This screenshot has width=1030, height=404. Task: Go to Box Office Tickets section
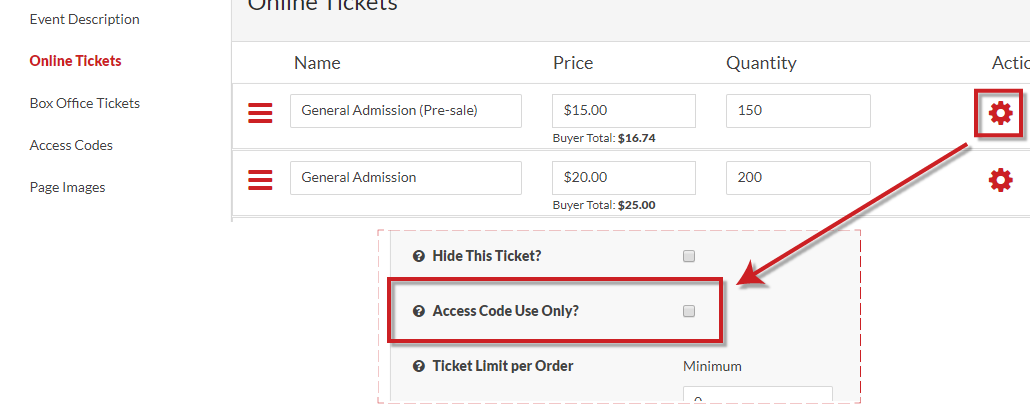coord(85,103)
